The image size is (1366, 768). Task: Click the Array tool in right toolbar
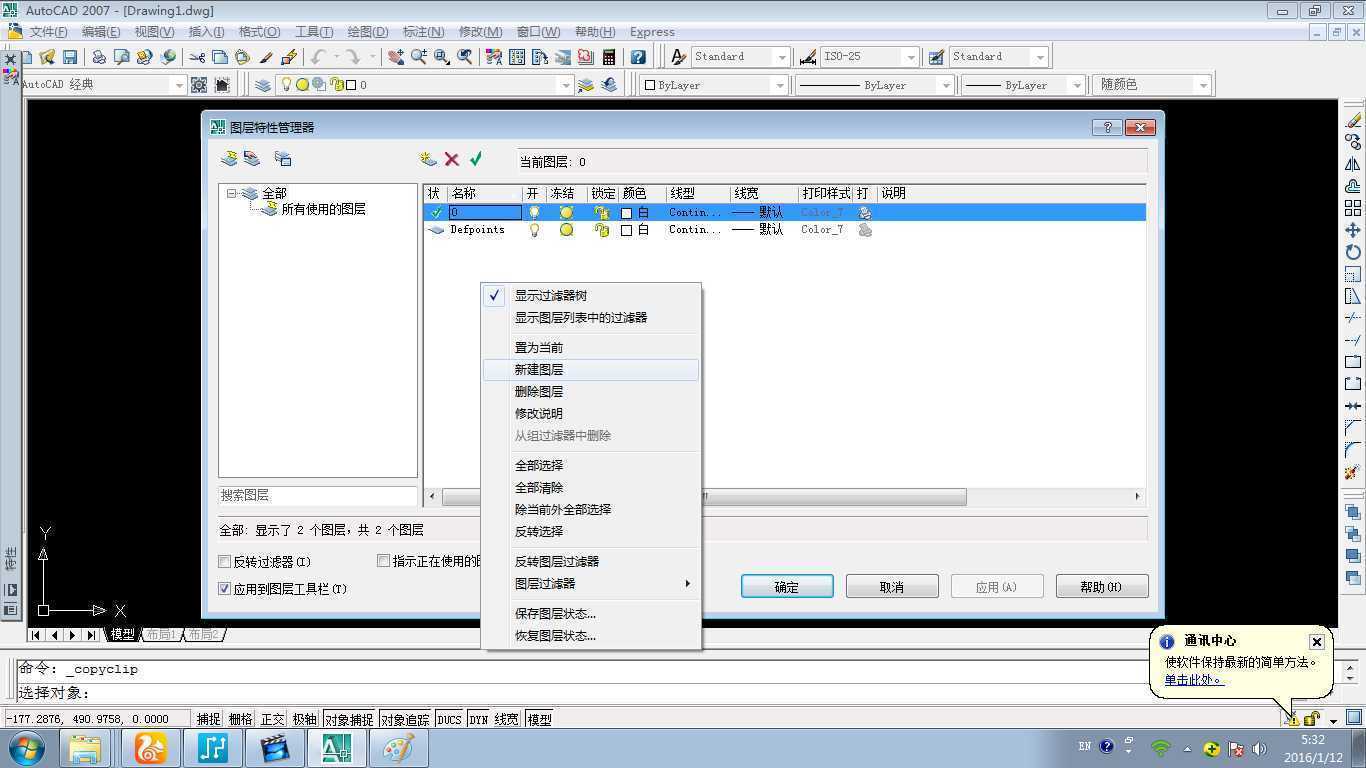point(1353,208)
